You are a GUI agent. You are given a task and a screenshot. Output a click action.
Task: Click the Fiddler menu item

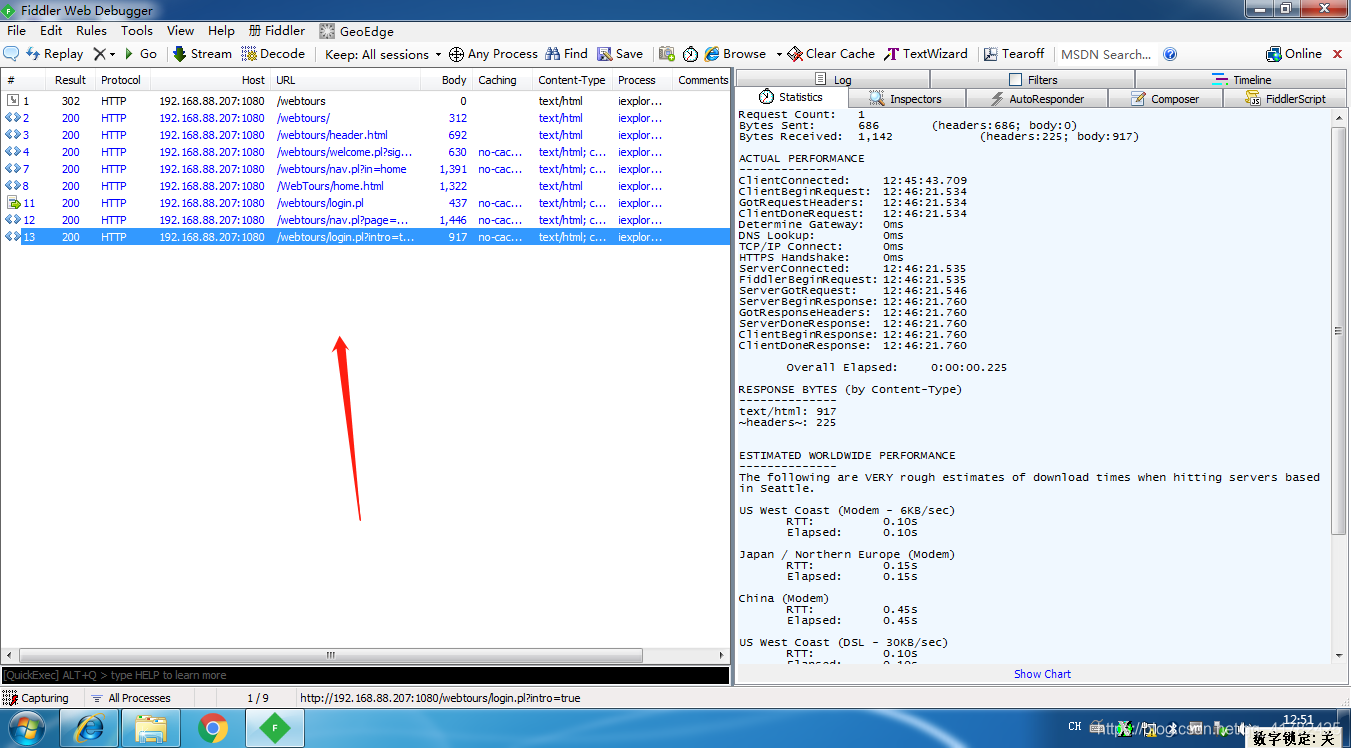point(277,31)
